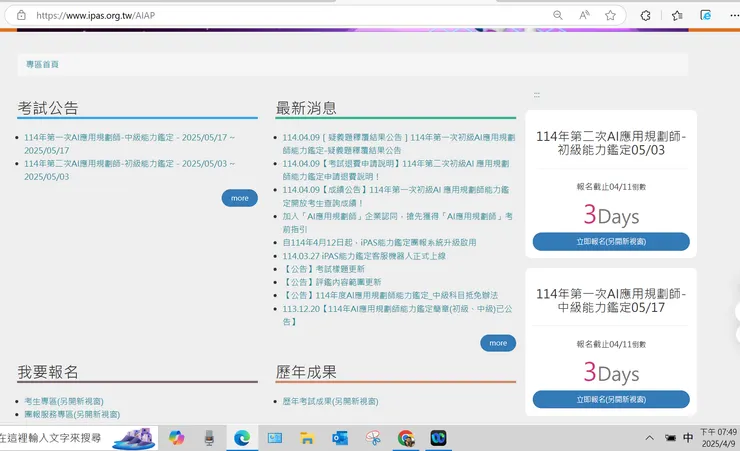Open 114年第一次AI應用規劃師-中級能力鑑定 exam notice

tap(129, 144)
